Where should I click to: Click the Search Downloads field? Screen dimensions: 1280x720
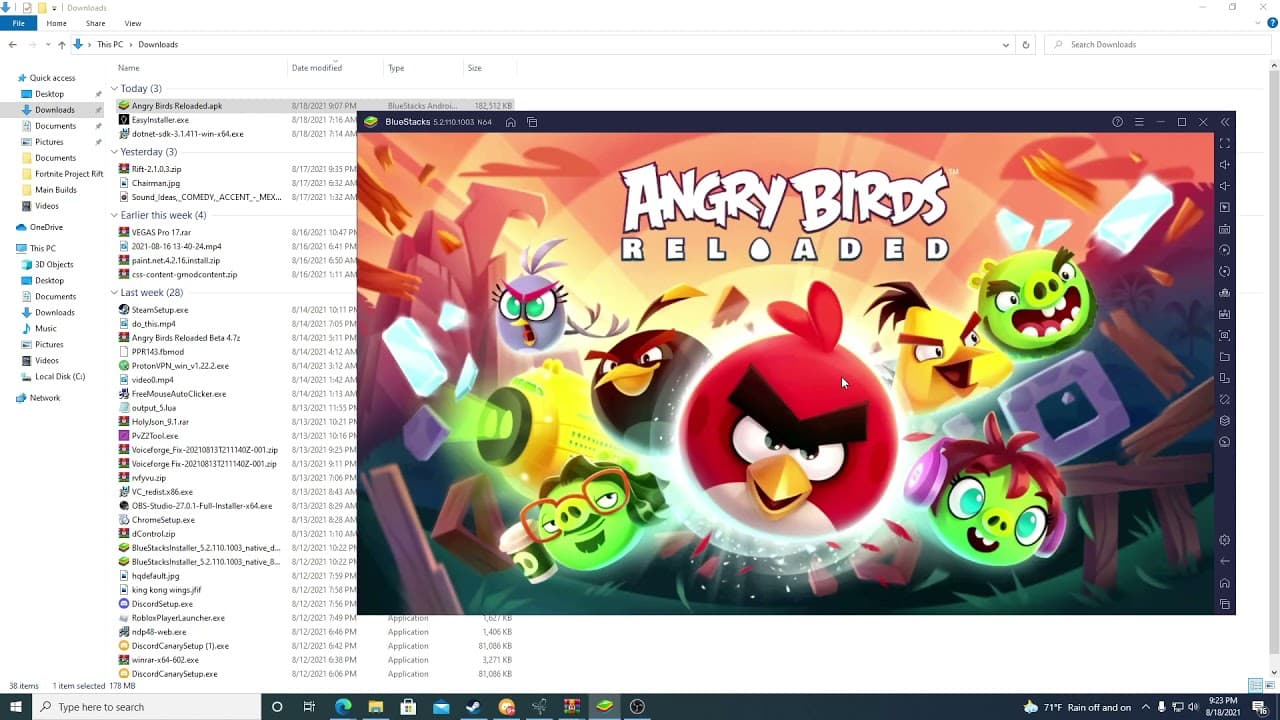(x=1160, y=45)
